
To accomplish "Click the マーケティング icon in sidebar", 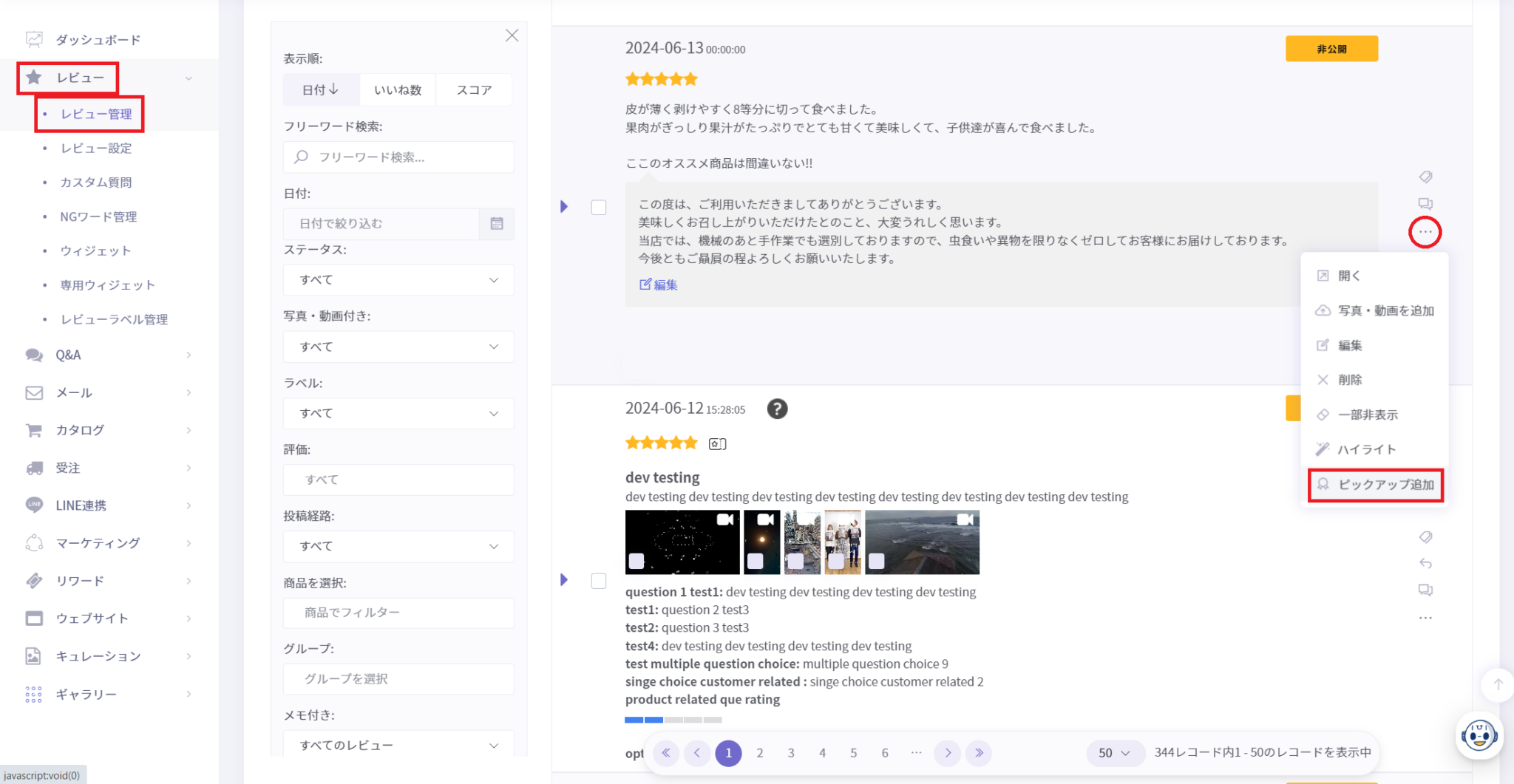I will 34,543.
